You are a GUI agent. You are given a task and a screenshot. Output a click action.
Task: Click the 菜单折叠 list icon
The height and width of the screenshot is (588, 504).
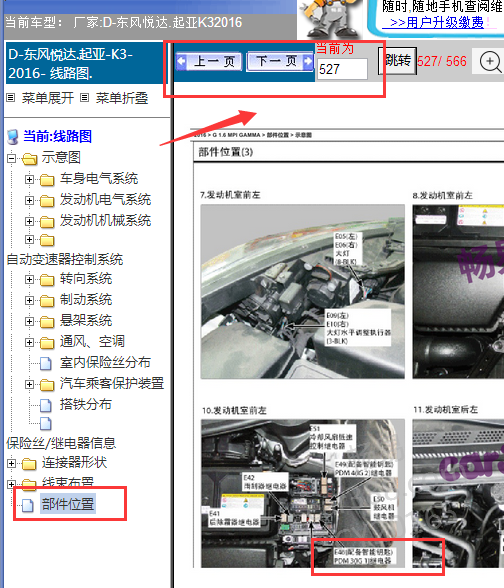(x=85, y=98)
